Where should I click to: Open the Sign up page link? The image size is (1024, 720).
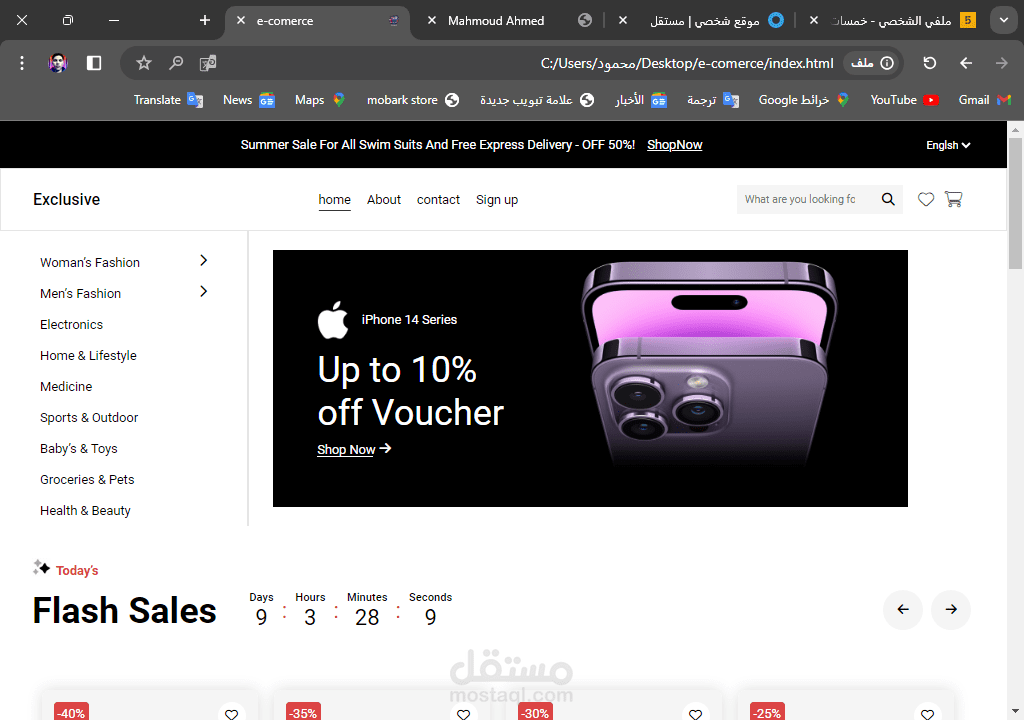(497, 200)
